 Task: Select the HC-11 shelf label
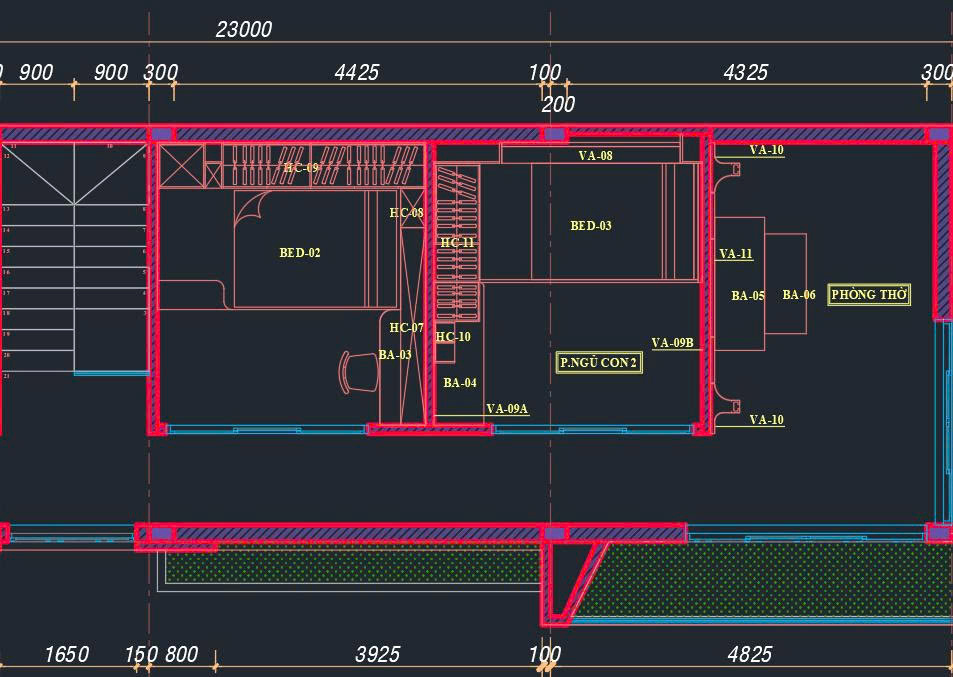coord(457,243)
